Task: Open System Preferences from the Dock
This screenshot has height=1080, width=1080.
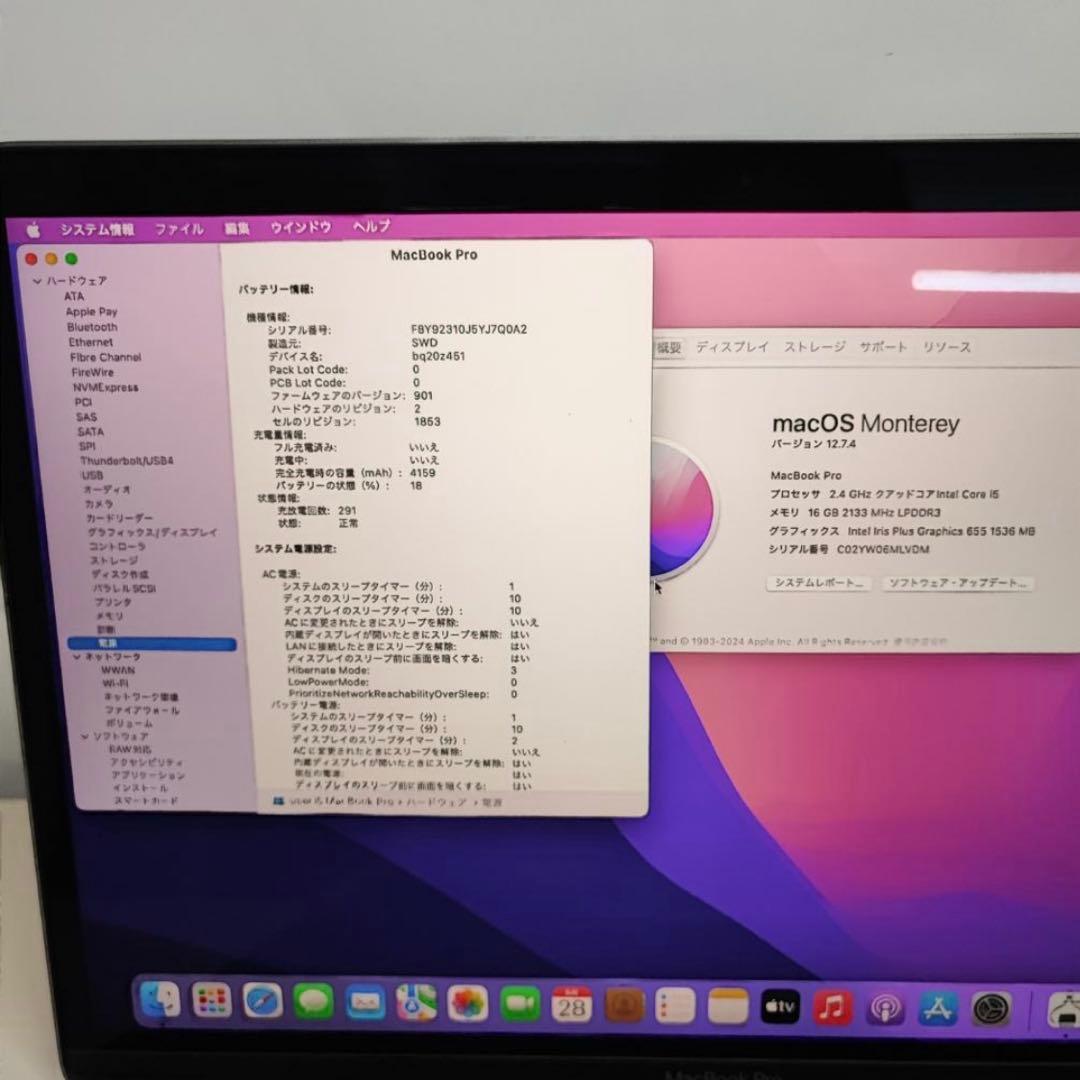Action: pos(991,1010)
